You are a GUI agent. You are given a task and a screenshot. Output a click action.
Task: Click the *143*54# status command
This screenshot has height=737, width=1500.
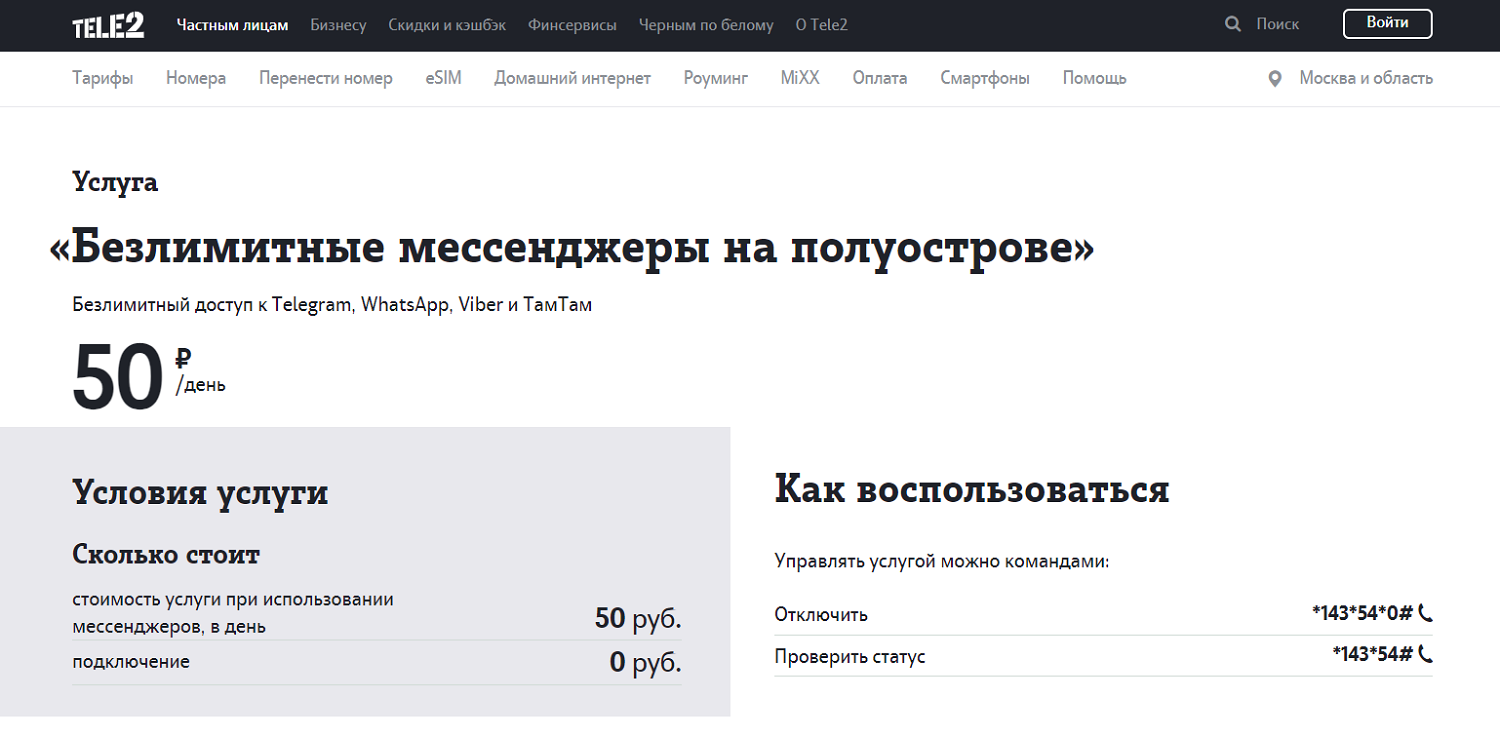click(x=1372, y=655)
